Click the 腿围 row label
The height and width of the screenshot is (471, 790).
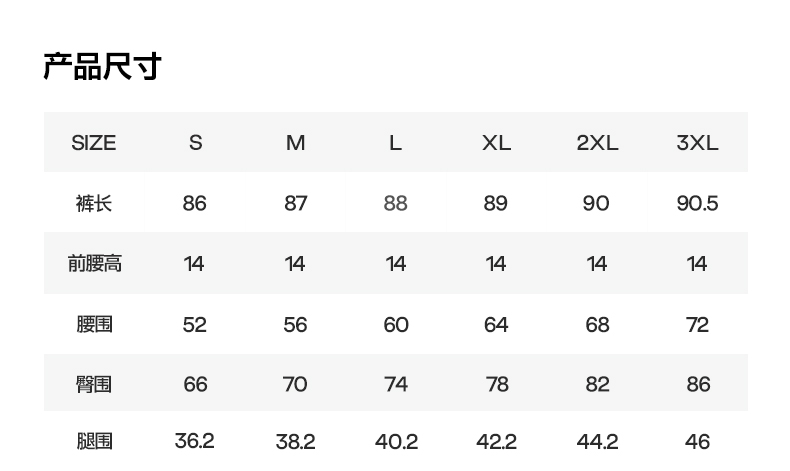pos(94,441)
